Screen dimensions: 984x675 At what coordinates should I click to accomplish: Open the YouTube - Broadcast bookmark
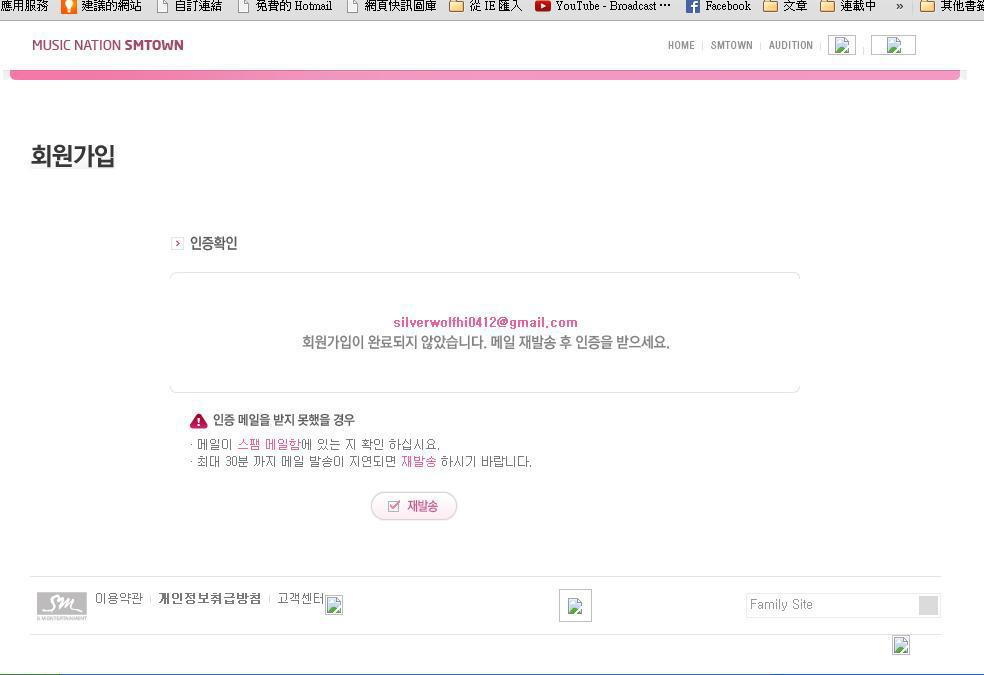(602, 6)
